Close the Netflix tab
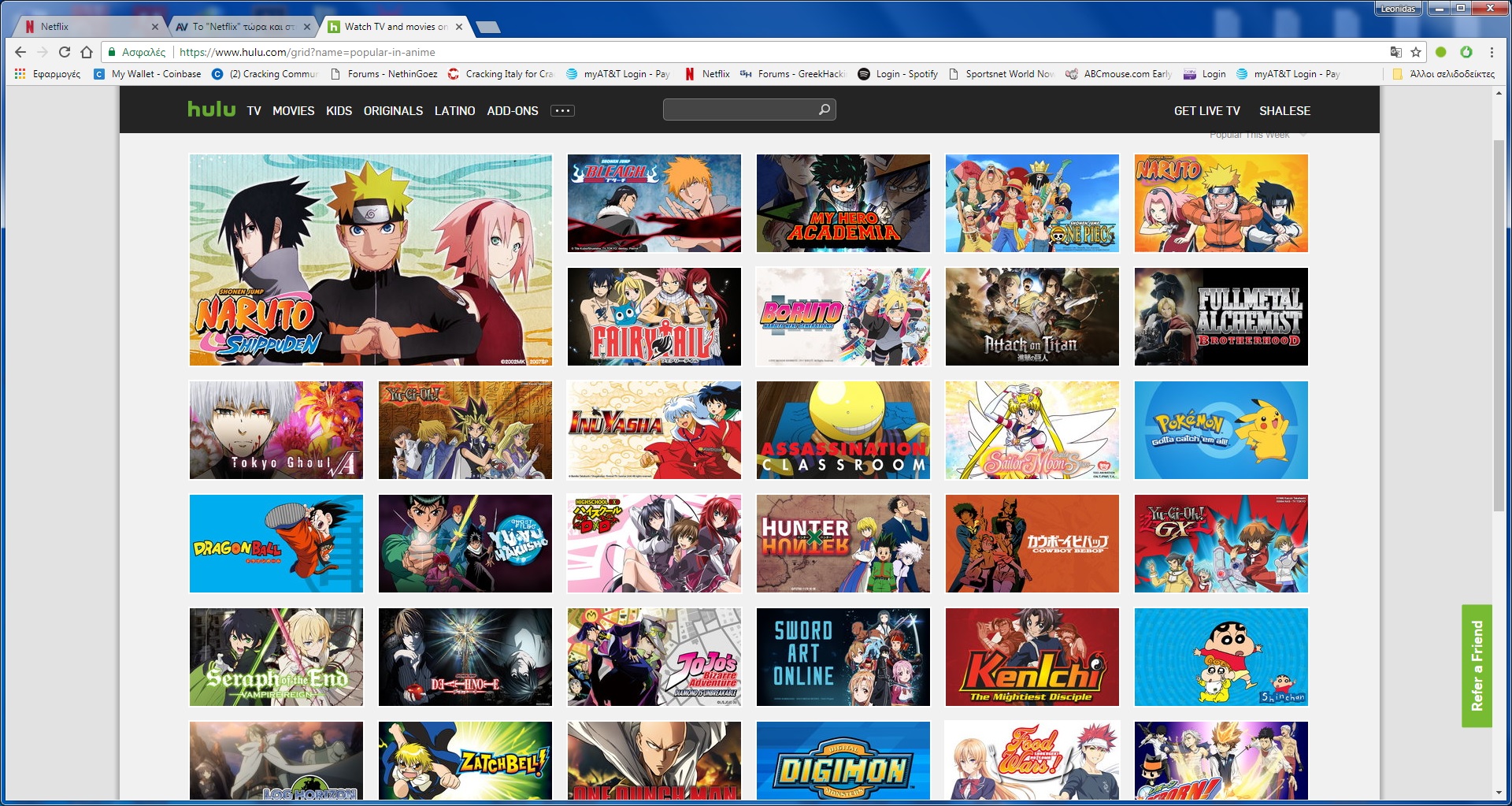This screenshot has height=806, width=1512. click(154, 27)
